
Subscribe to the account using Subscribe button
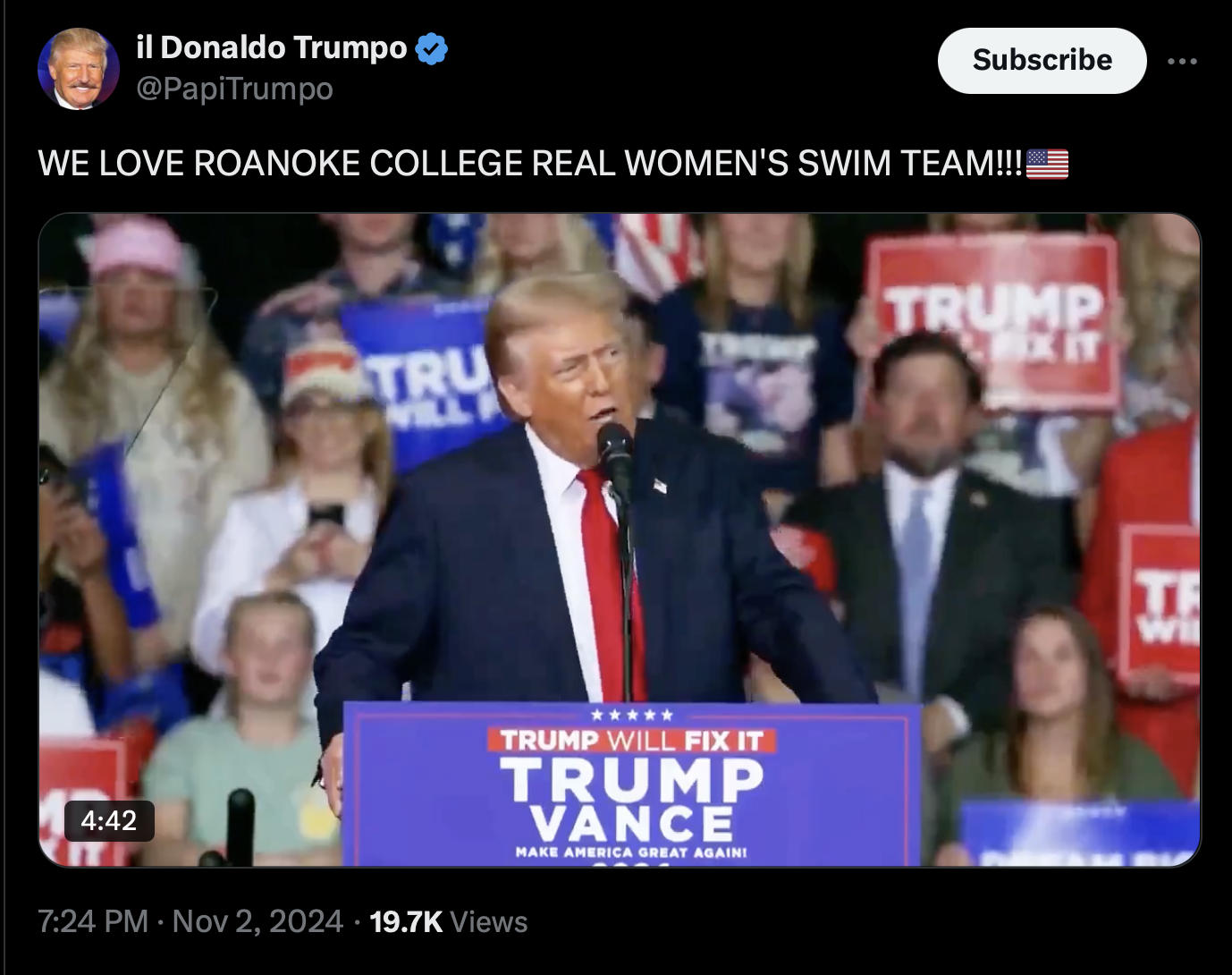[1042, 60]
